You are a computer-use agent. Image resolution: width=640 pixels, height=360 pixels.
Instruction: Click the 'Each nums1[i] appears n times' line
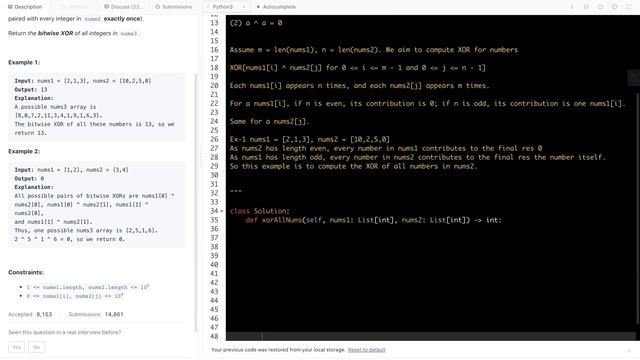360,85
